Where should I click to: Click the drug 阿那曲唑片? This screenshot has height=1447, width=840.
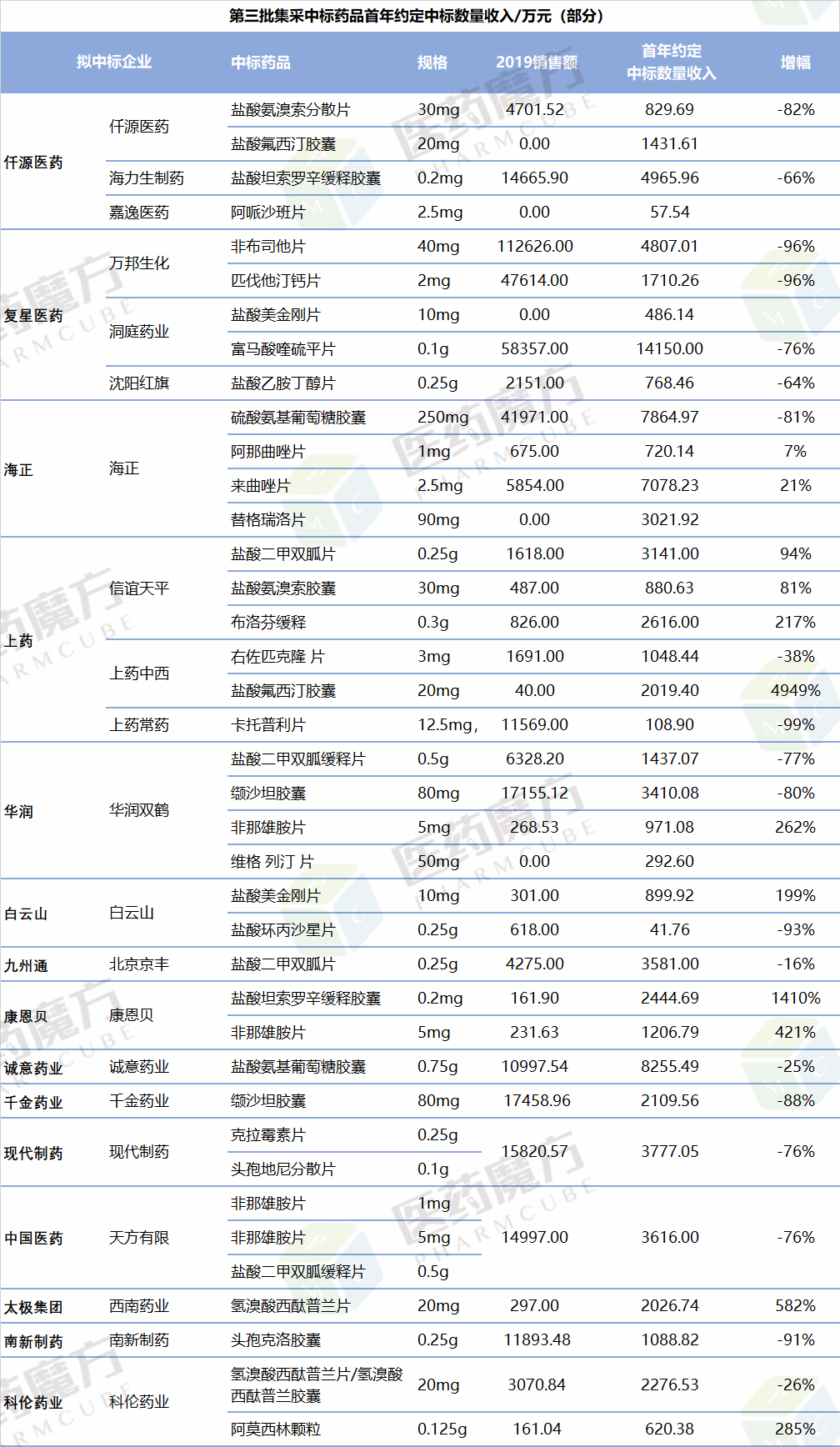coord(268,452)
